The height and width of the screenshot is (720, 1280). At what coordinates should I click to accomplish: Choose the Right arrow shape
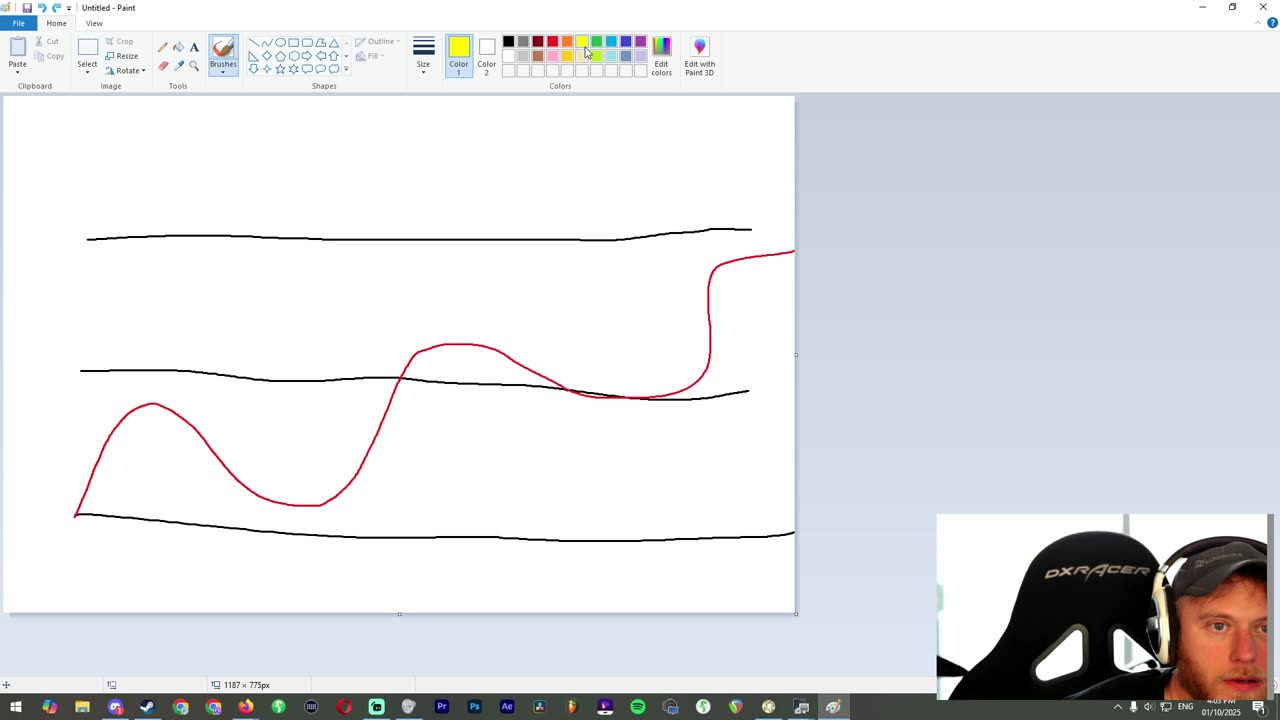(307, 56)
